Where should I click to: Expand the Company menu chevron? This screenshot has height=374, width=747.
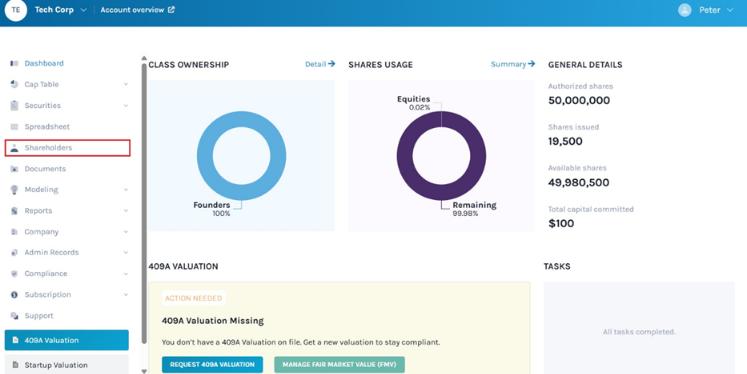pyautogui.click(x=126, y=232)
